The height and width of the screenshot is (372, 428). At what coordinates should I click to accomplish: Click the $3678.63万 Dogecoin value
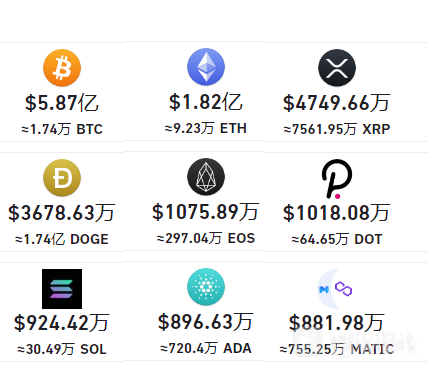coord(62,213)
